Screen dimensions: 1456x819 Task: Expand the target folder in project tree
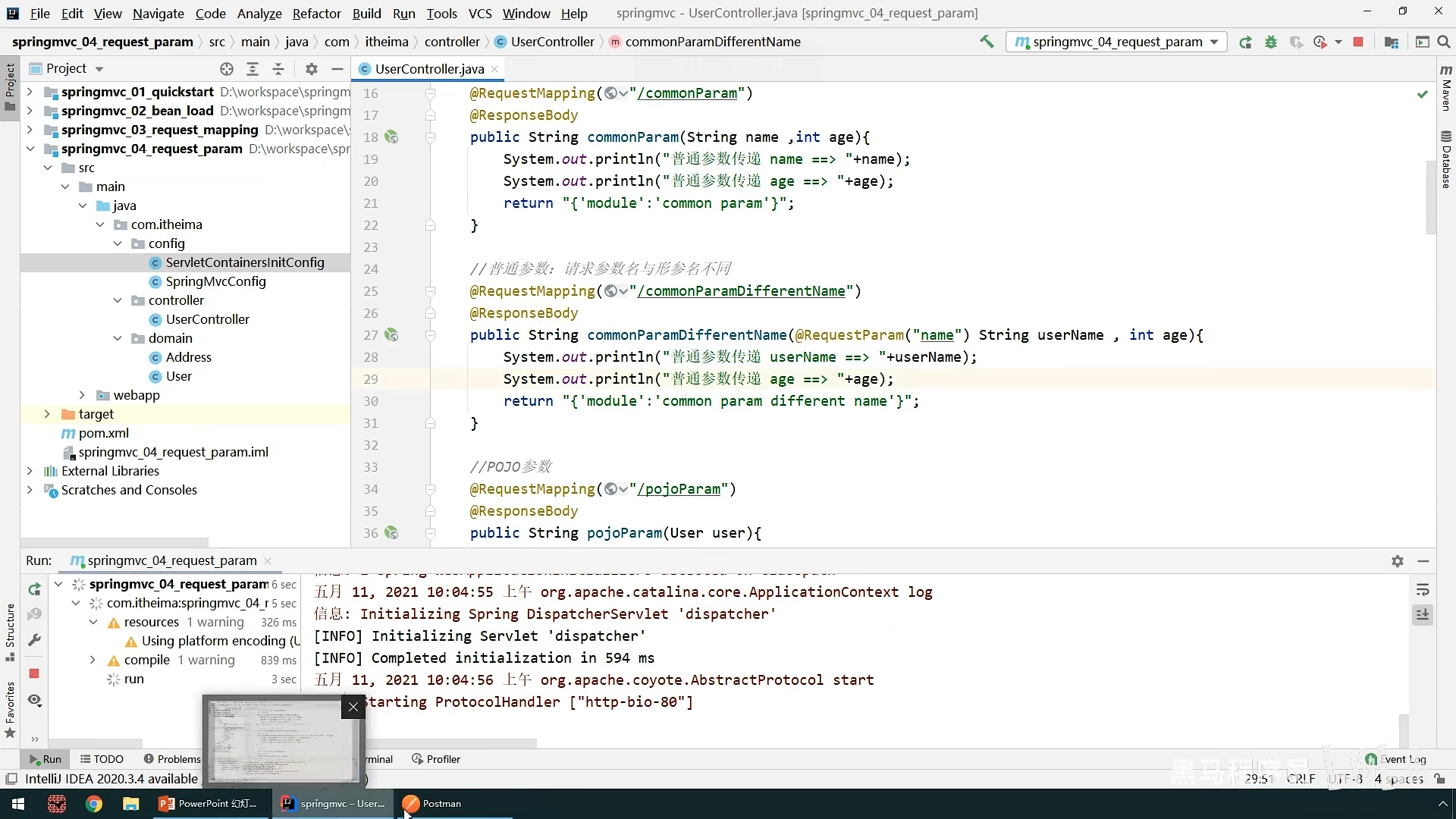(x=47, y=414)
